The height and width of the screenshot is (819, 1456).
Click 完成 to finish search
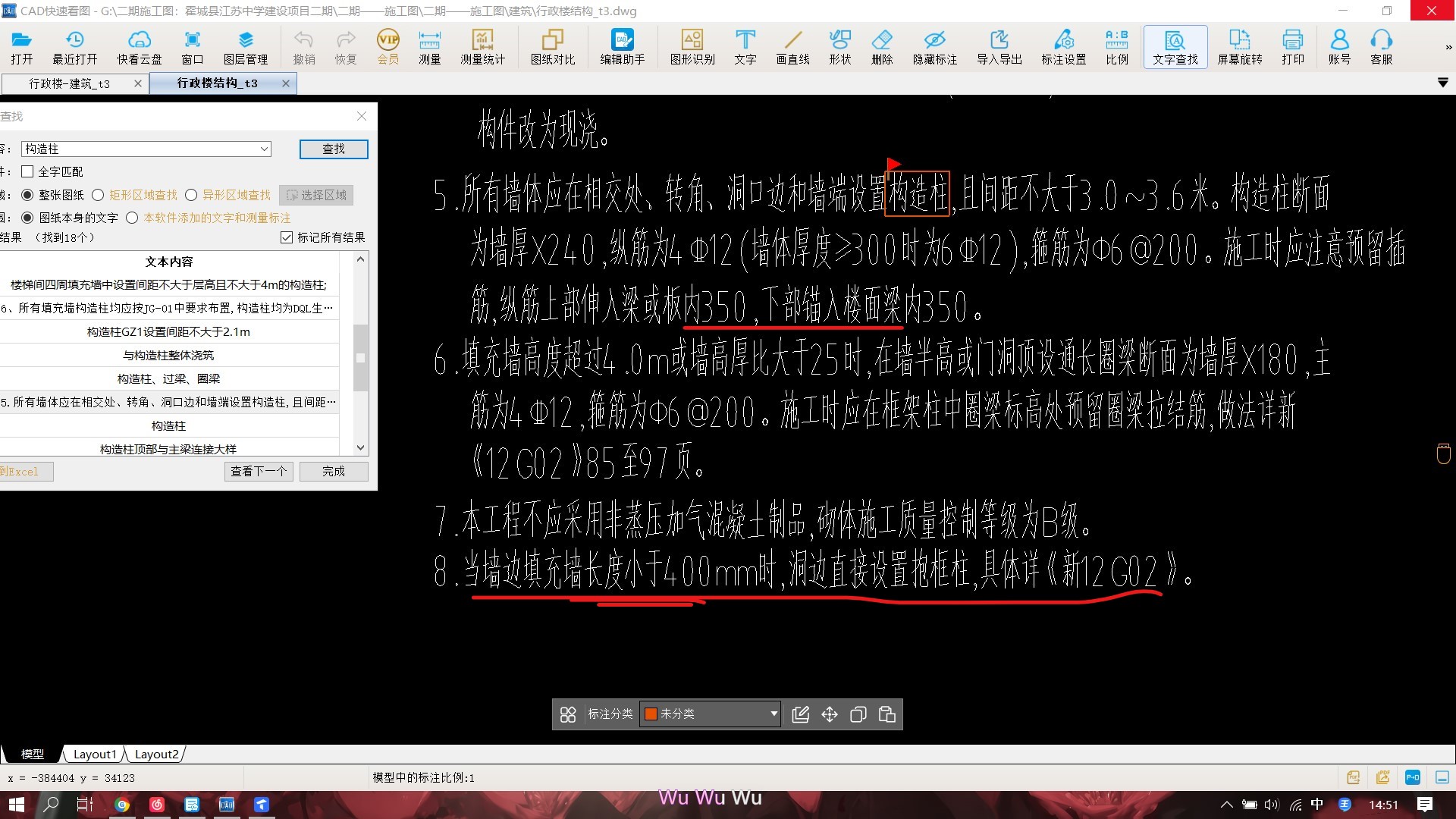(x=334, y=471)
